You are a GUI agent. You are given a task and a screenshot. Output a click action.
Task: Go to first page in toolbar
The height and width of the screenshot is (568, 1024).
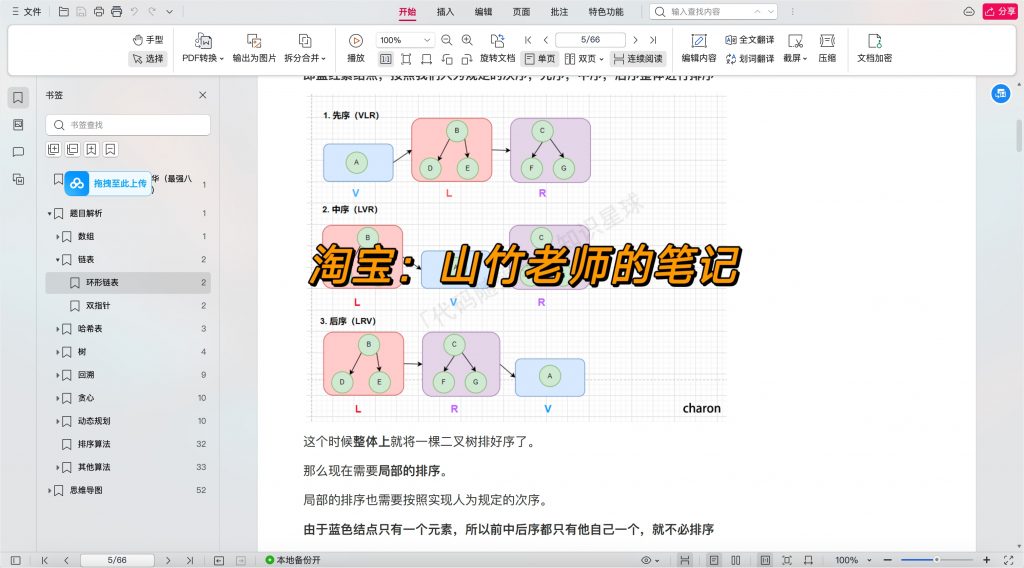click(x=528, y=40)
